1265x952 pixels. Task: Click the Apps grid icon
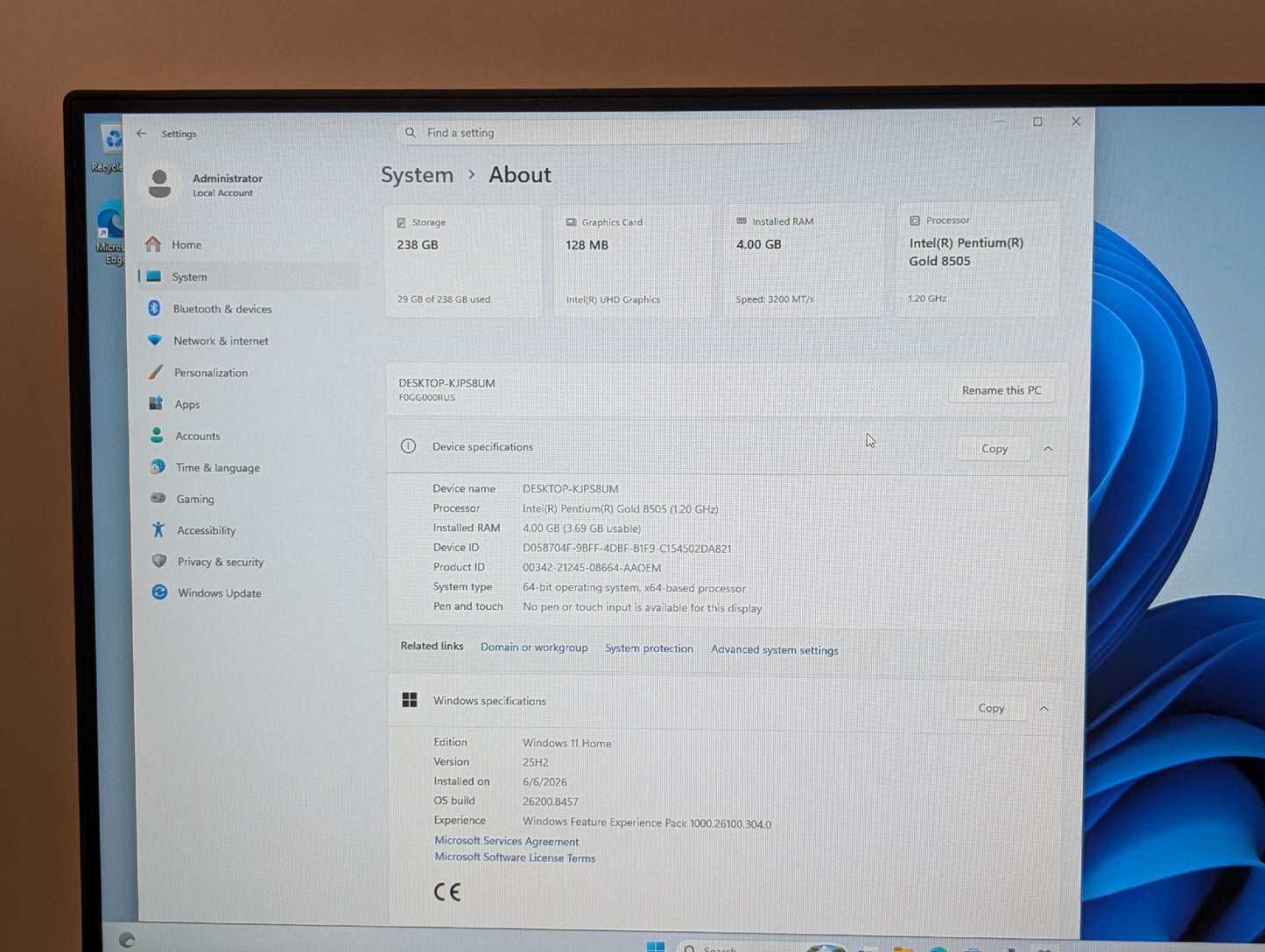(156, 403)
